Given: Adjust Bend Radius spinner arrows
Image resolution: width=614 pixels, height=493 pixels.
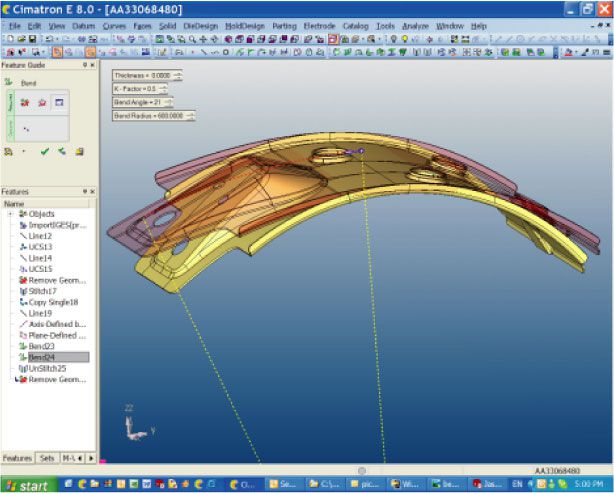Looking at the screenshot, I should (191, 116).
